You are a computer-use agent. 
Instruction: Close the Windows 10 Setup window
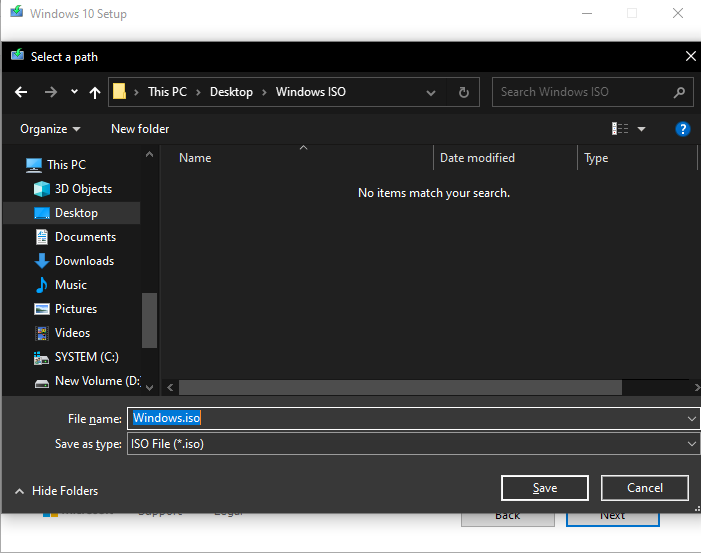(678, 13)
